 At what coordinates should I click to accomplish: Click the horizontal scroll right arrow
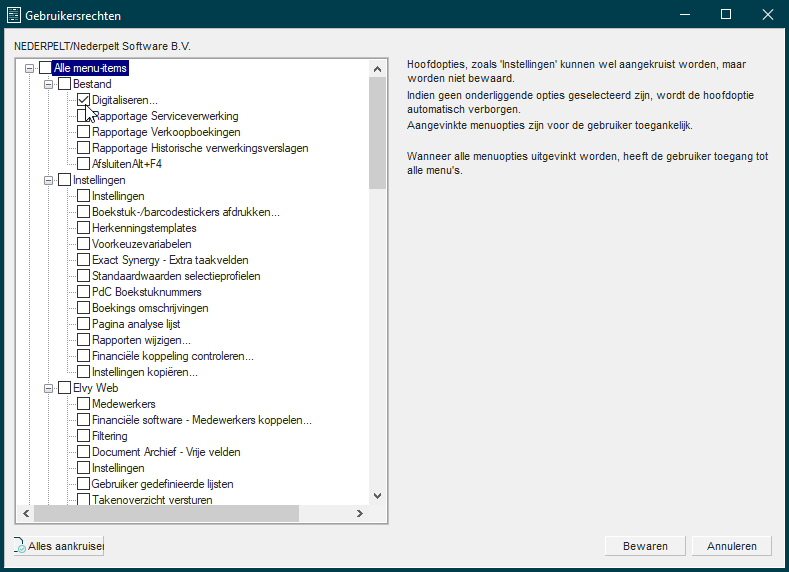pyautogui.click(x=360, y=514)
